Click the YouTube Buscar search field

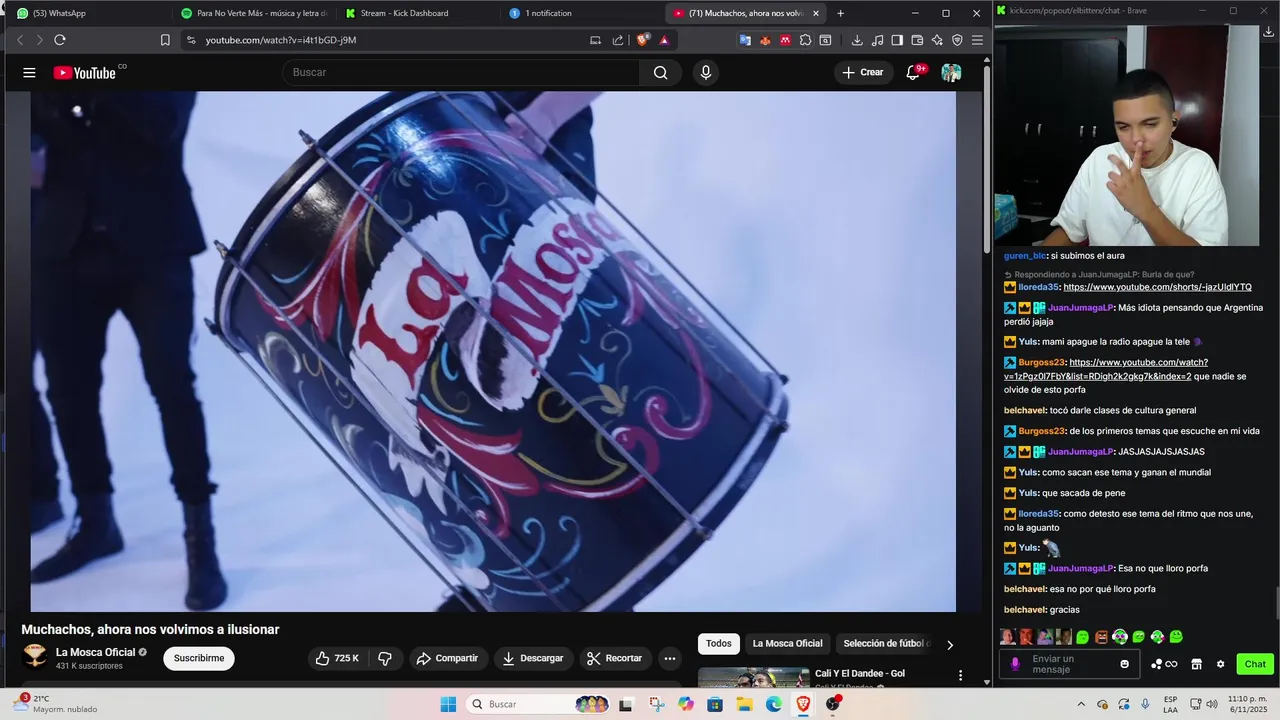click(461, 72)
